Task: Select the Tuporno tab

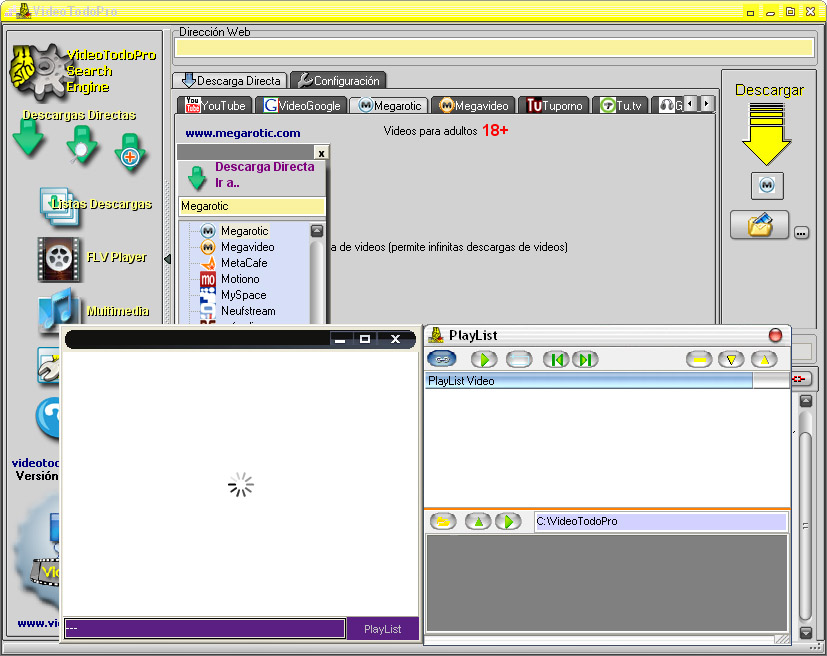Action: [x=554, y=105]
